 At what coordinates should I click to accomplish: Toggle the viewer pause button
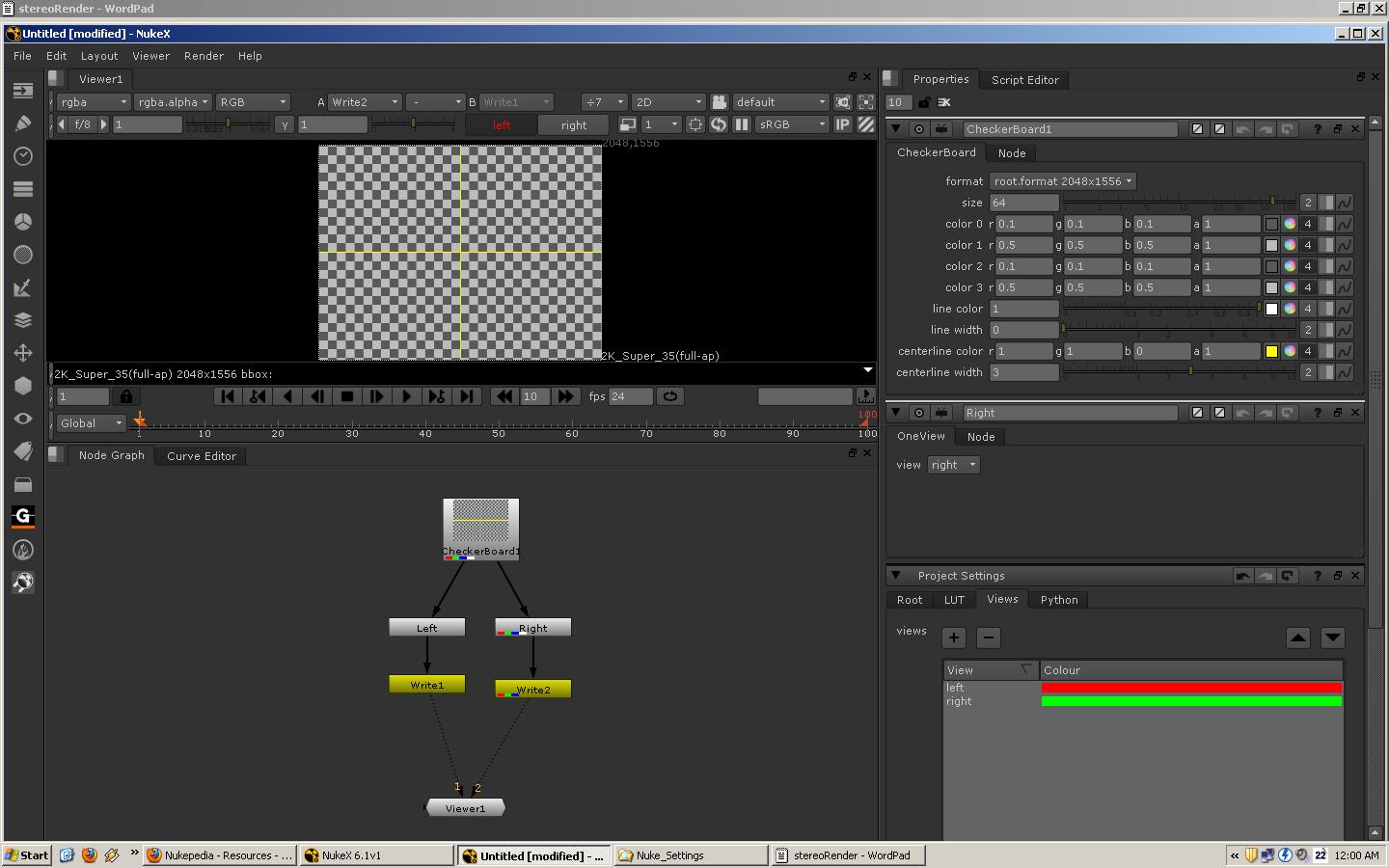tap(741, 124)
